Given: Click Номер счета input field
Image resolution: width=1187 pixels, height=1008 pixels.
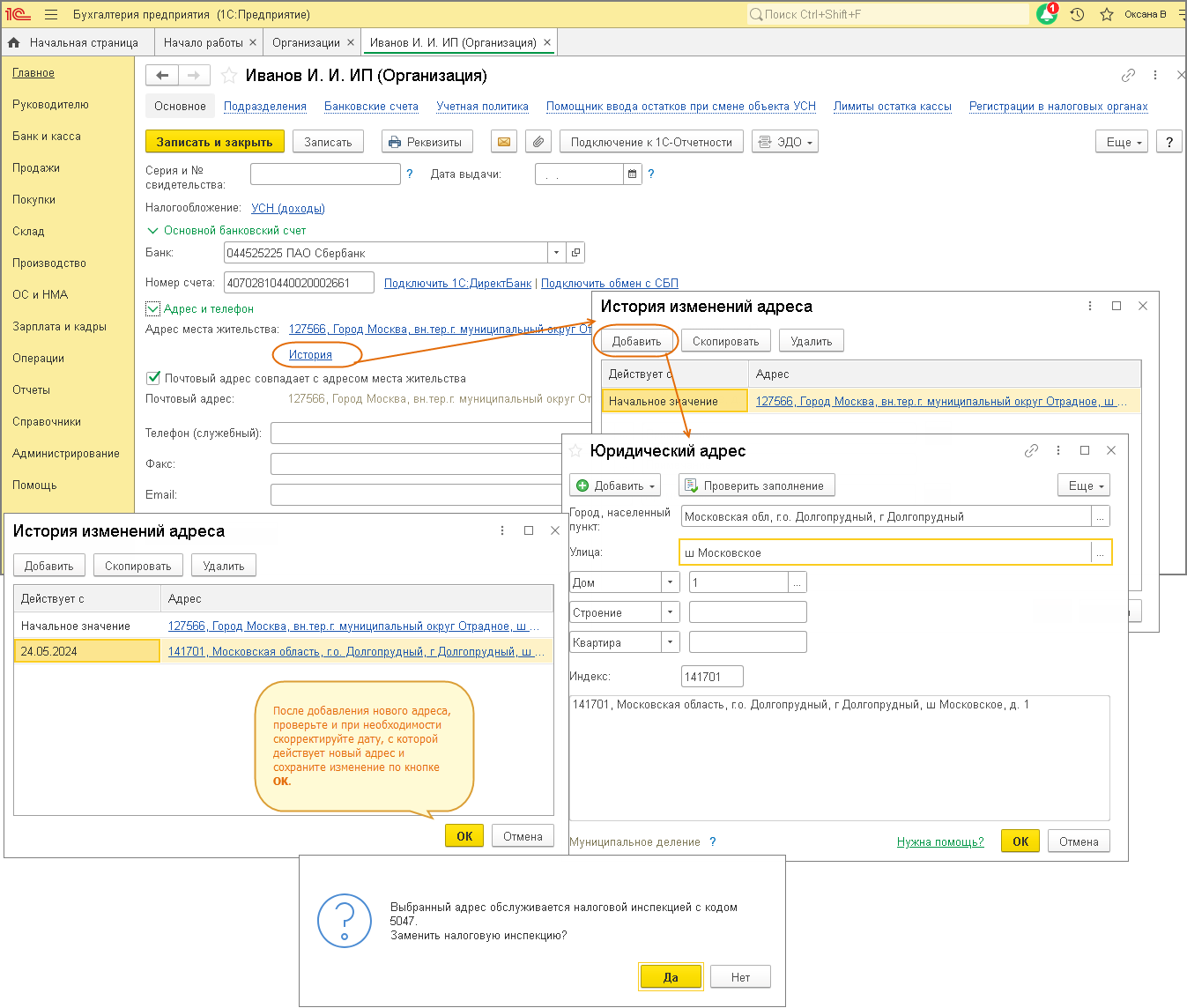Looking at the screenshot, I should (299, 283).
